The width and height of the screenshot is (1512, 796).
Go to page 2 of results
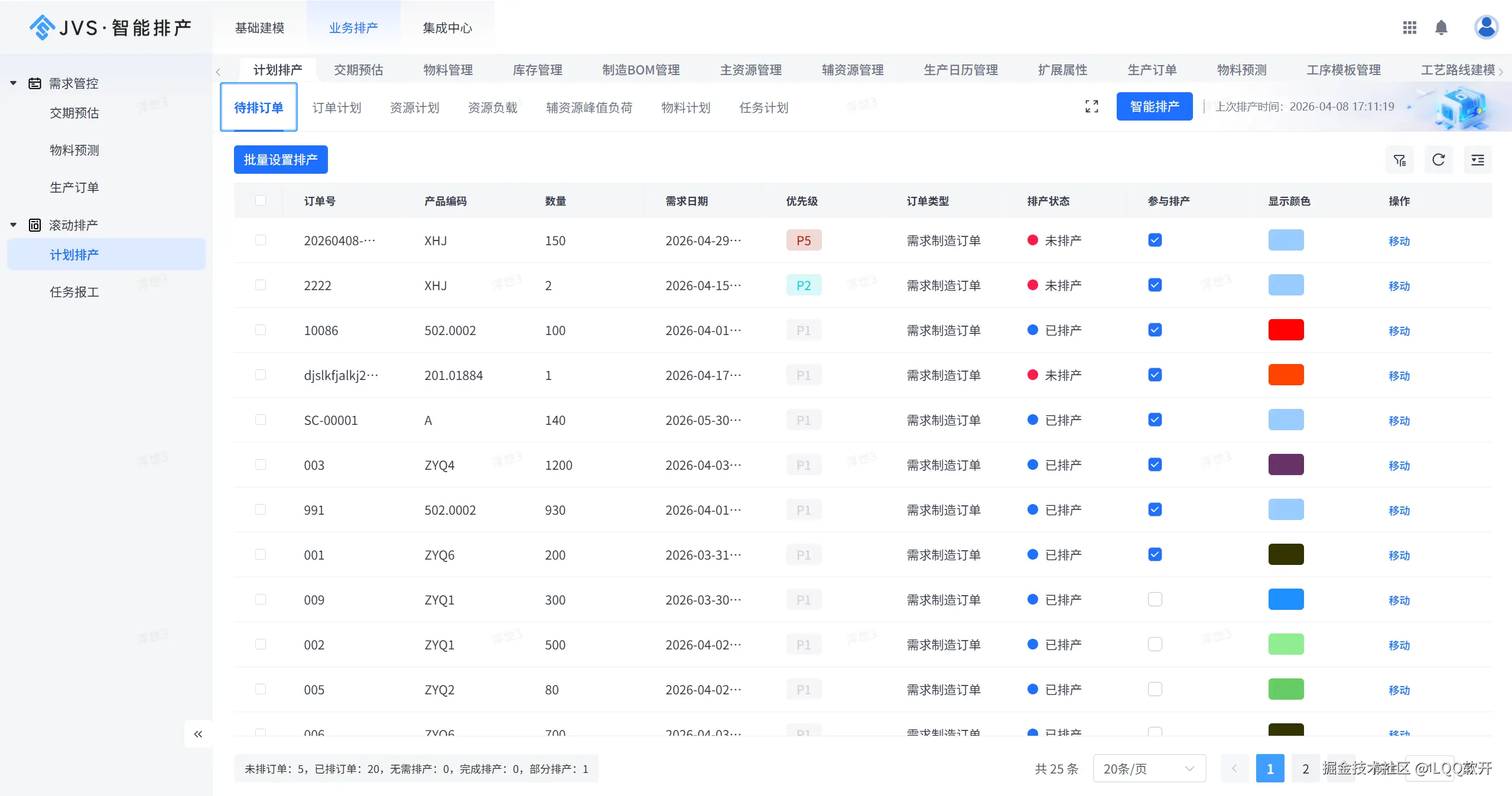coord(1305,769)
